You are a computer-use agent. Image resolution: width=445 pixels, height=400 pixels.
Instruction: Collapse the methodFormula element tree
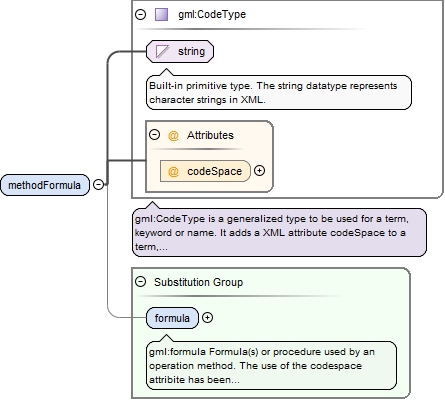(98, 184)
